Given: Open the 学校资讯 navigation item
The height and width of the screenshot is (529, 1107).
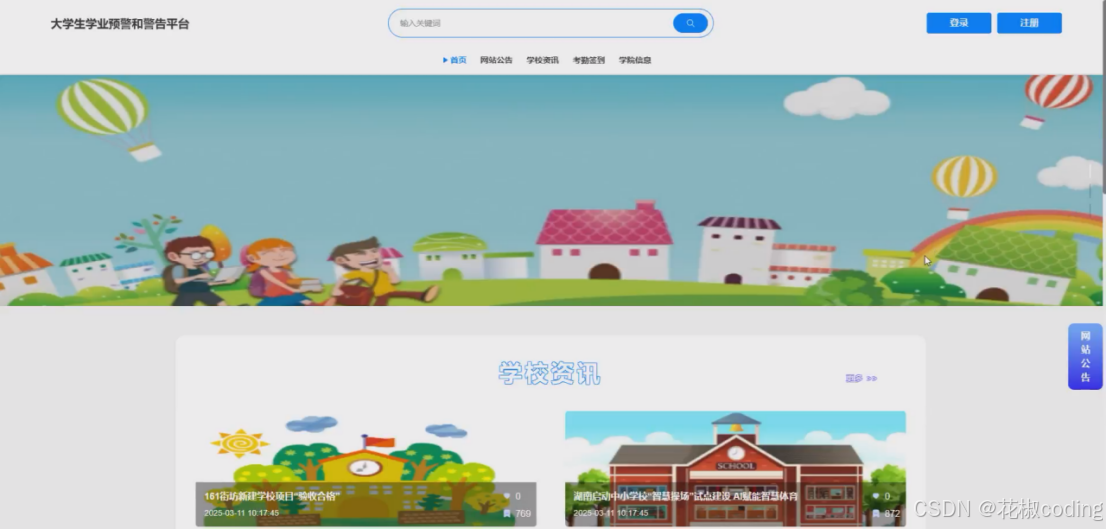Looking at the screenshot, I should pos(542,60).
